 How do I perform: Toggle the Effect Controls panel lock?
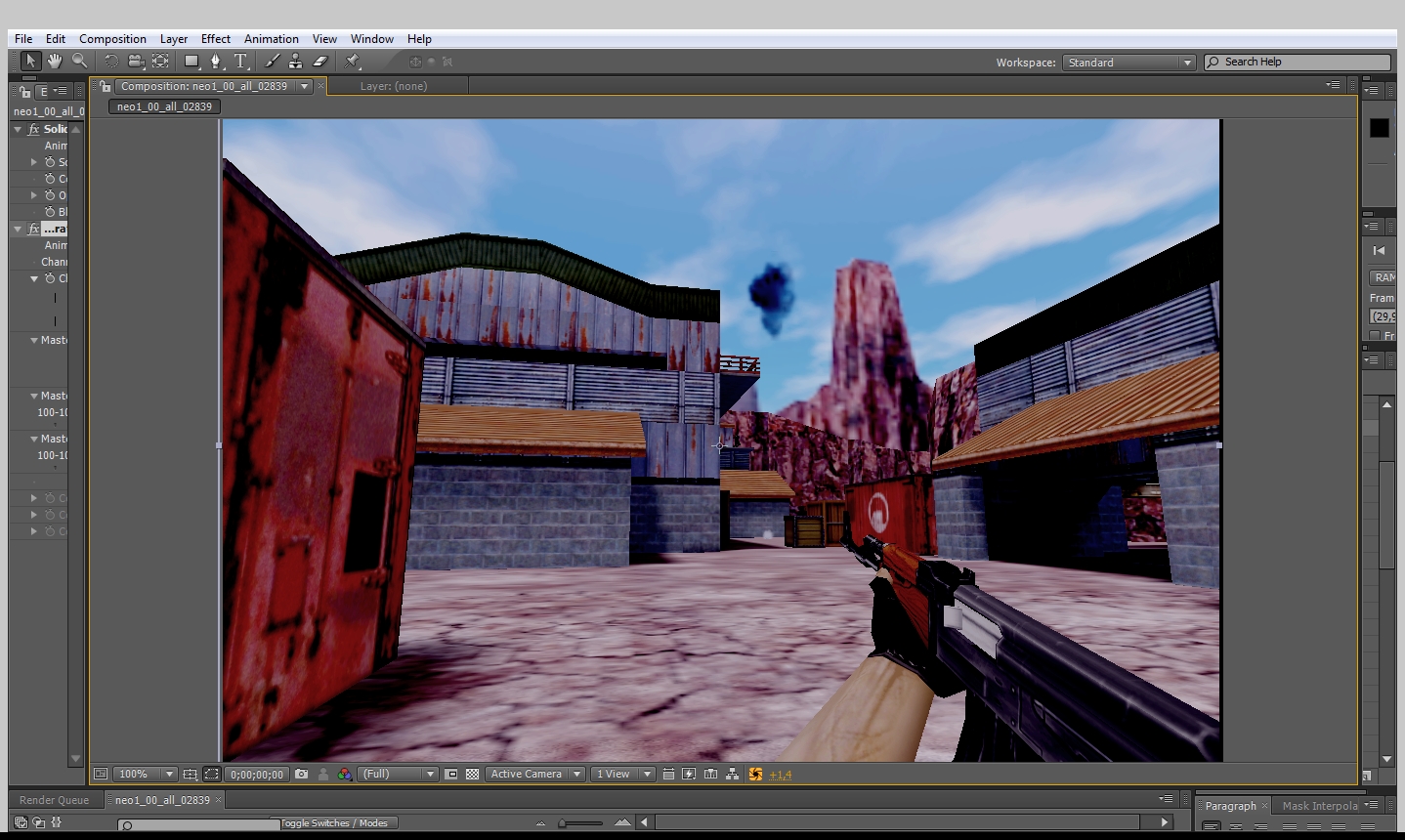tap(24, 92)
